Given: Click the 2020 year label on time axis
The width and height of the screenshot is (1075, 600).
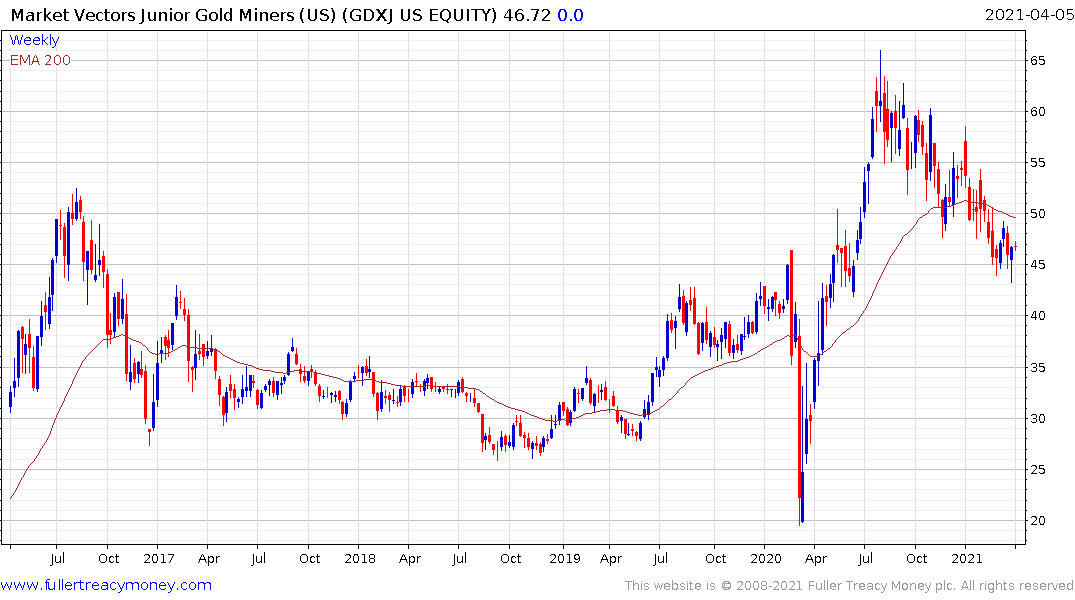Looking at the screenshot, I should coord(766,558).
